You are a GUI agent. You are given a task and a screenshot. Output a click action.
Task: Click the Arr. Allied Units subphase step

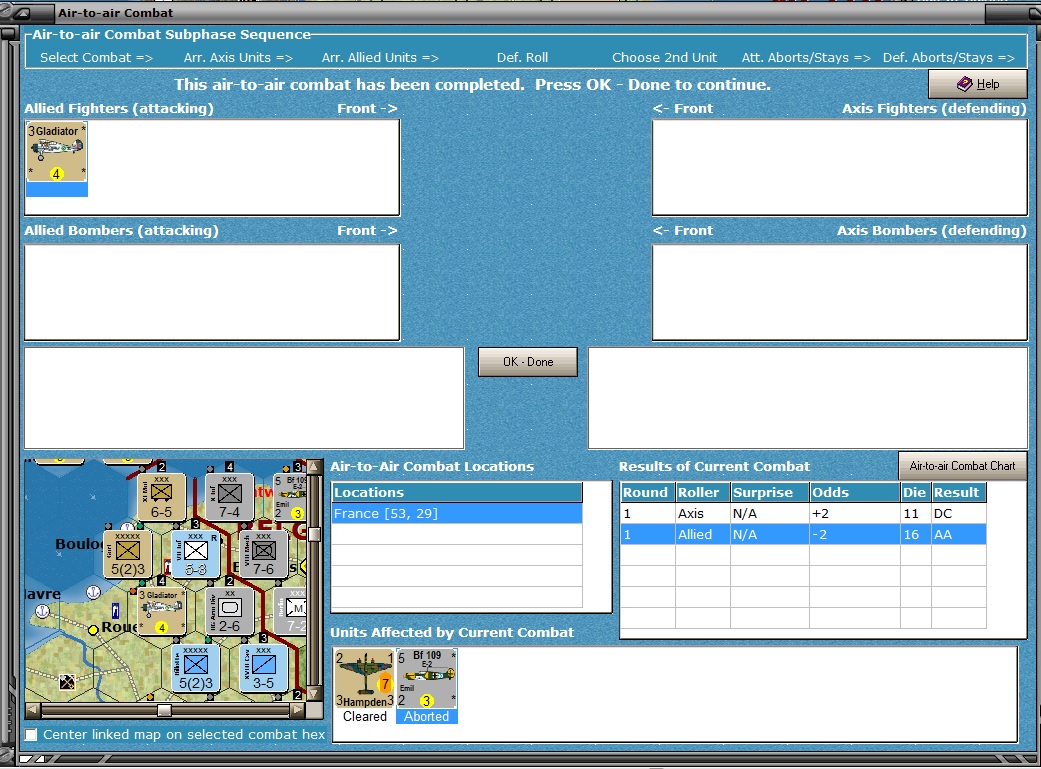tap(380, 58)
